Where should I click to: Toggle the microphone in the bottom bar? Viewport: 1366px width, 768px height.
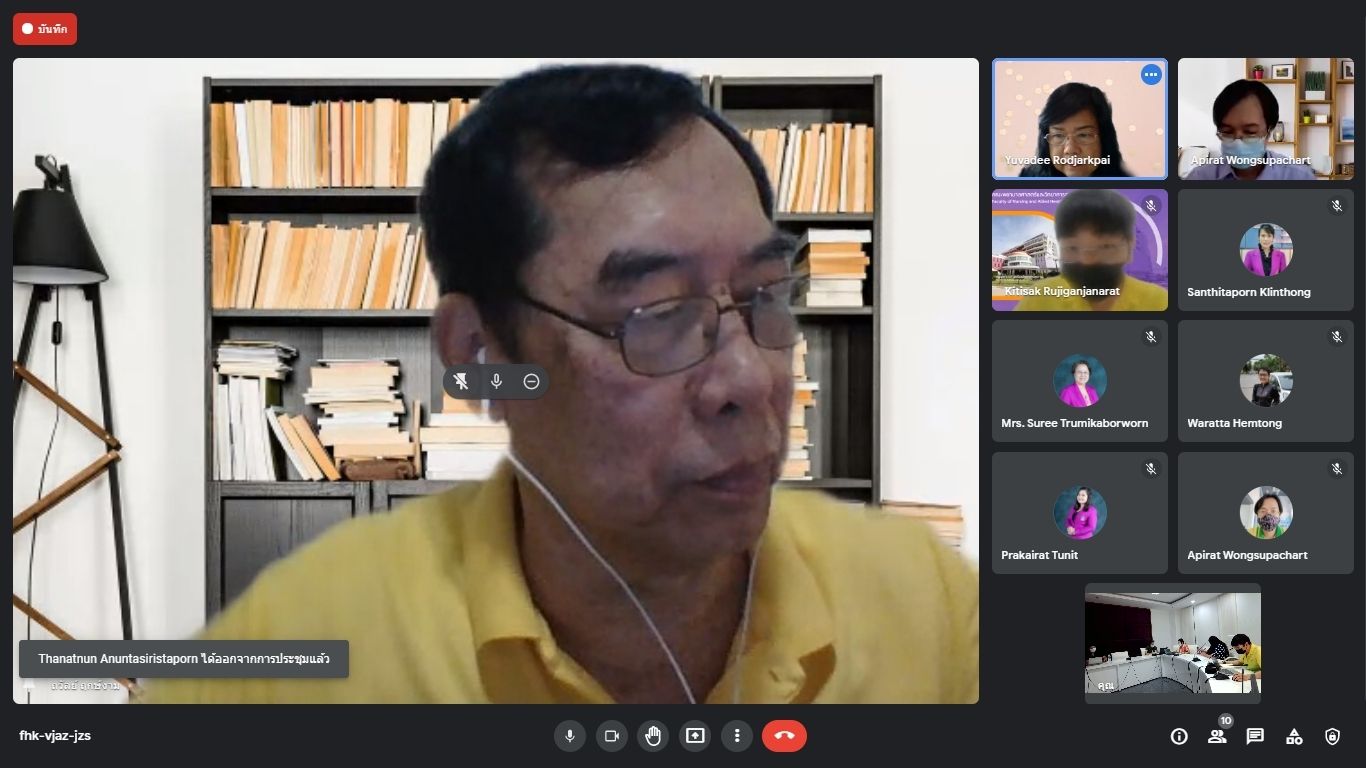tap(570, 736)
